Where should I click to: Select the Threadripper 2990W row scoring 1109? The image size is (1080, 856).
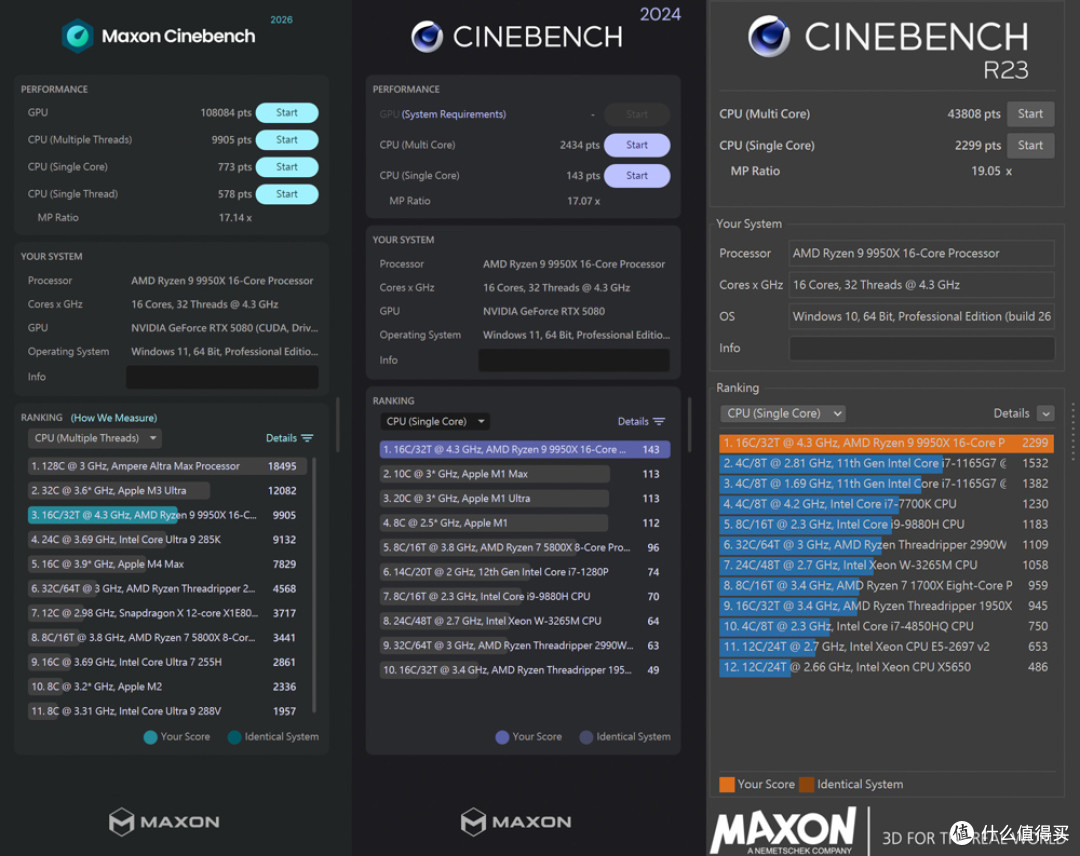click(886, 545)
